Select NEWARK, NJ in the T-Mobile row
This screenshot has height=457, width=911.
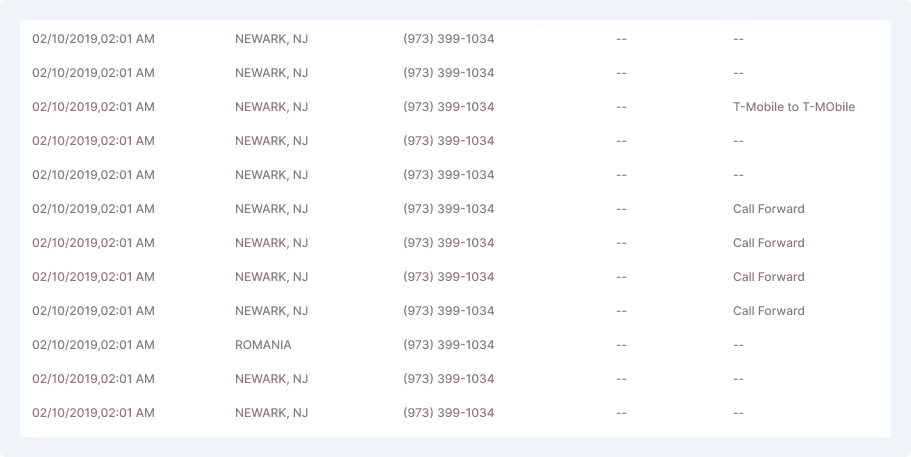tap(271, 107)
